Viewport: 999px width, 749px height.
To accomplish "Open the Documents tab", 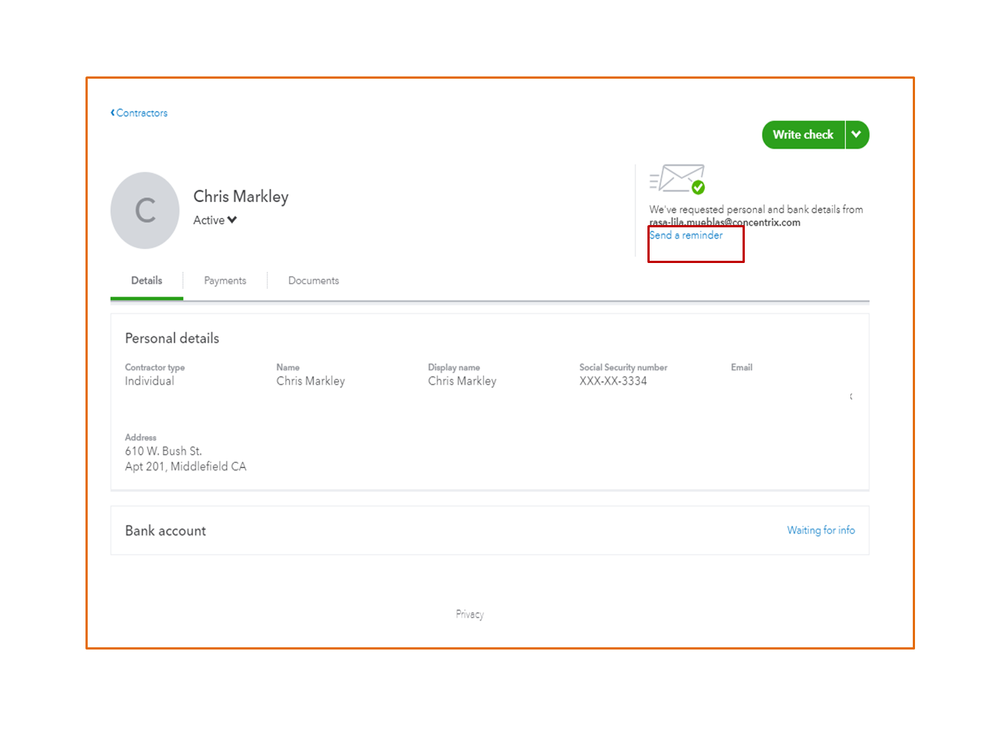I will click(x=313, y=280).
